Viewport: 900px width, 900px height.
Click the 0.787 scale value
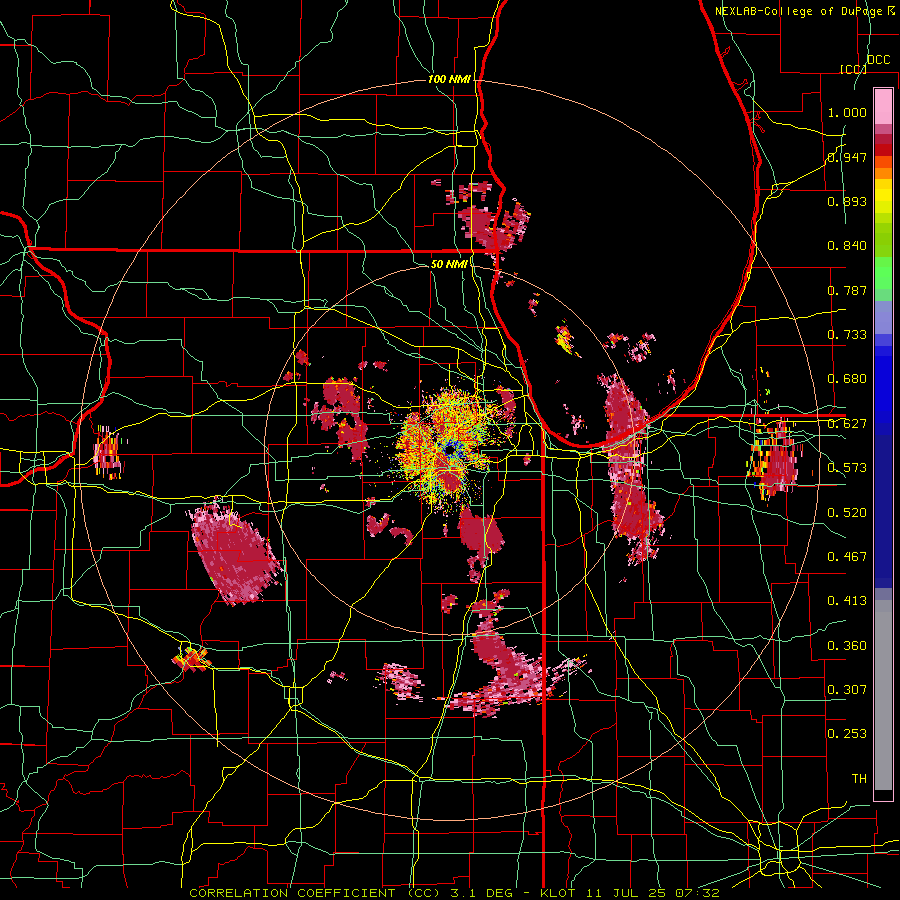coord(847,290)
